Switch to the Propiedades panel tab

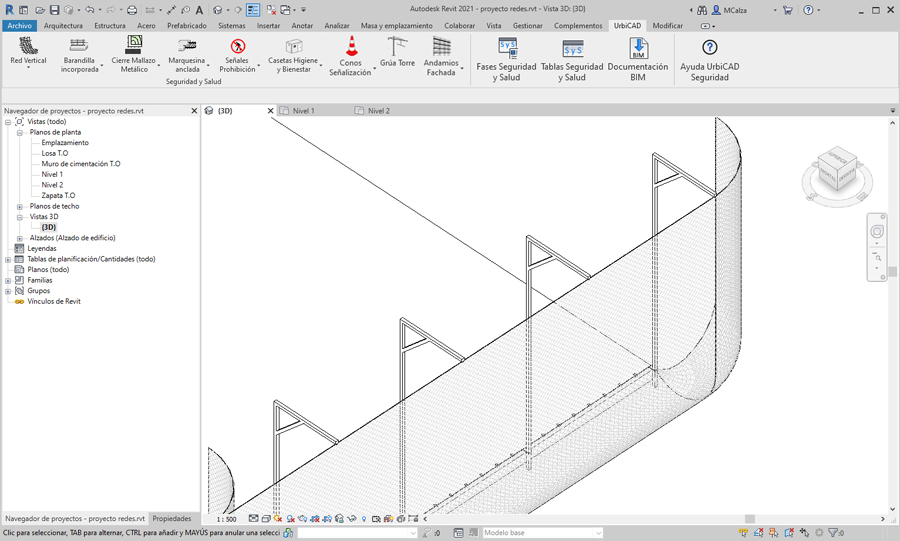coord(172,519)
